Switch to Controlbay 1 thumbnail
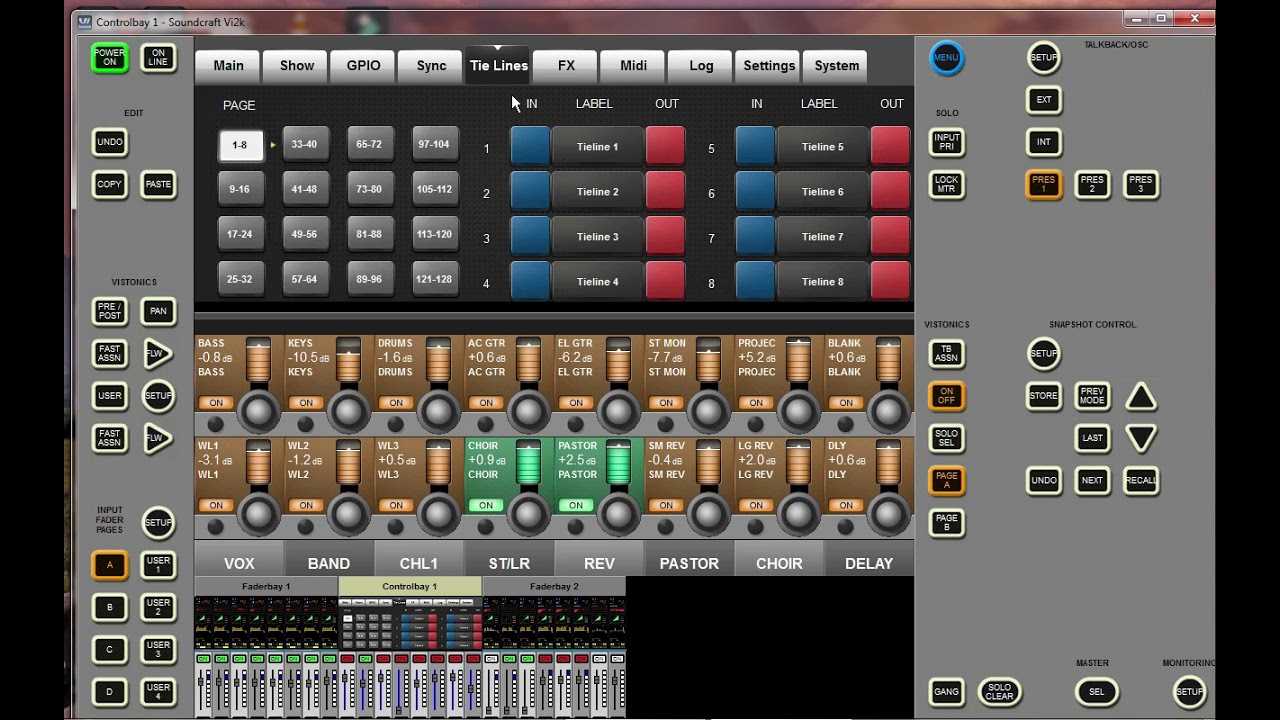 pyautogui.click(x=410, y=647)
